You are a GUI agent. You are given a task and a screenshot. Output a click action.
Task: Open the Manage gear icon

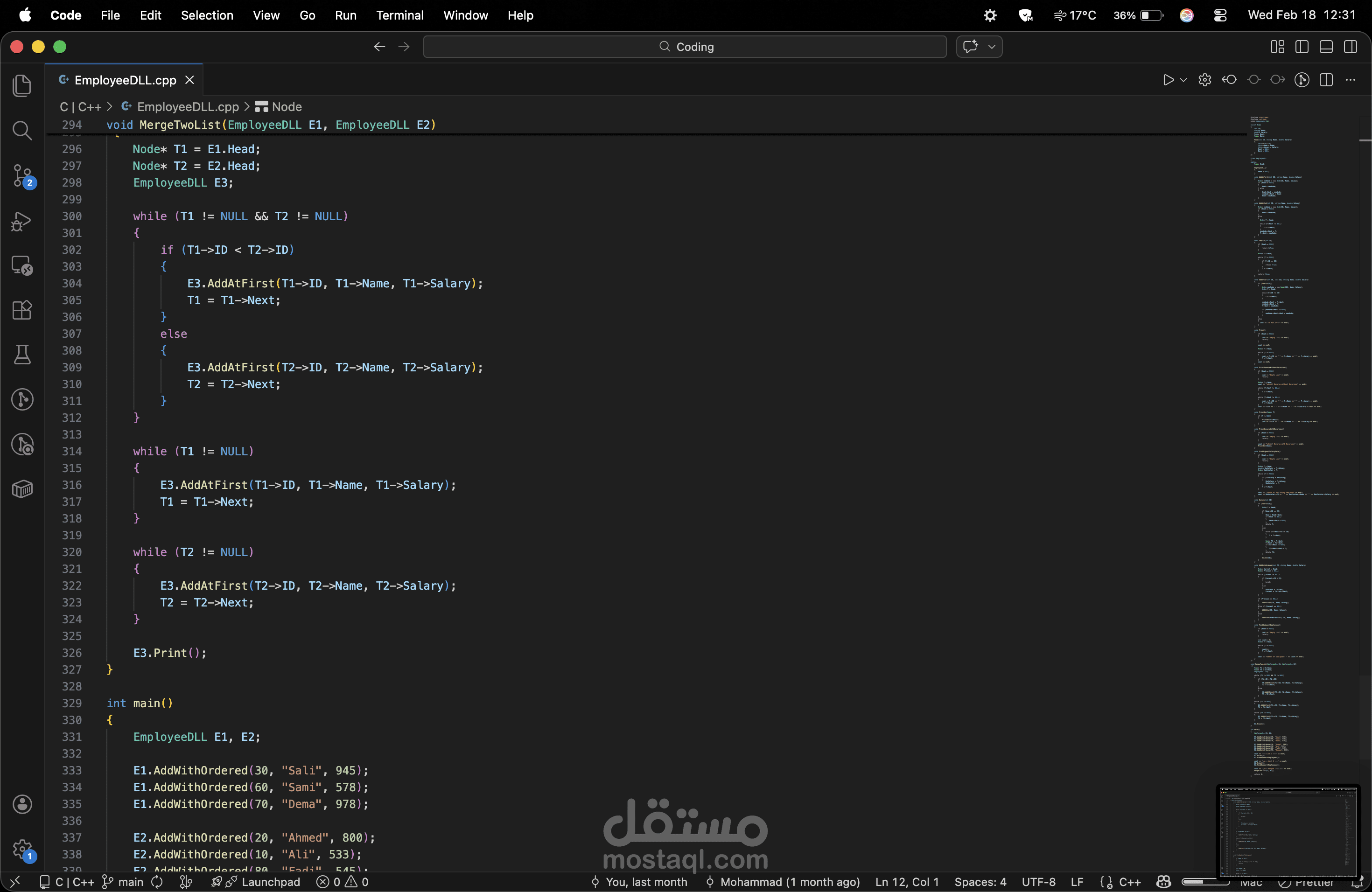[22, 848]
